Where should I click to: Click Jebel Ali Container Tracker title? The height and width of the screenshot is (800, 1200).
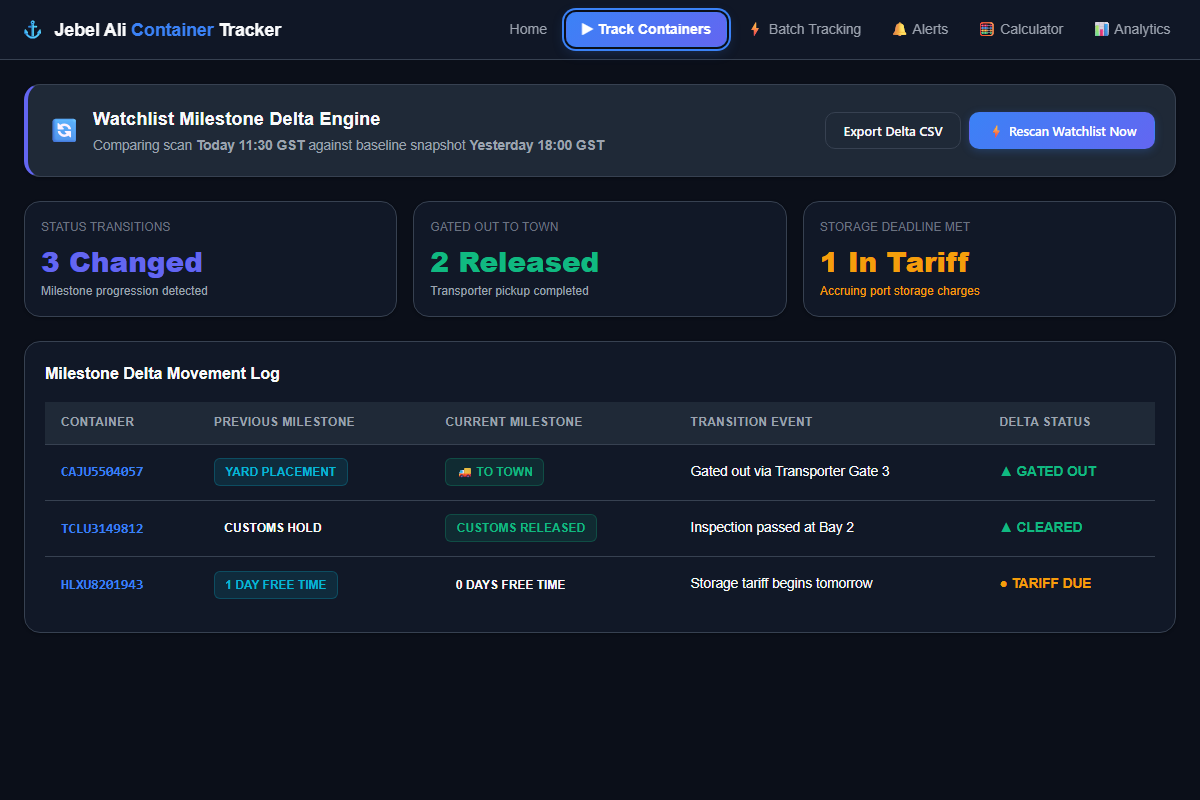168,30
